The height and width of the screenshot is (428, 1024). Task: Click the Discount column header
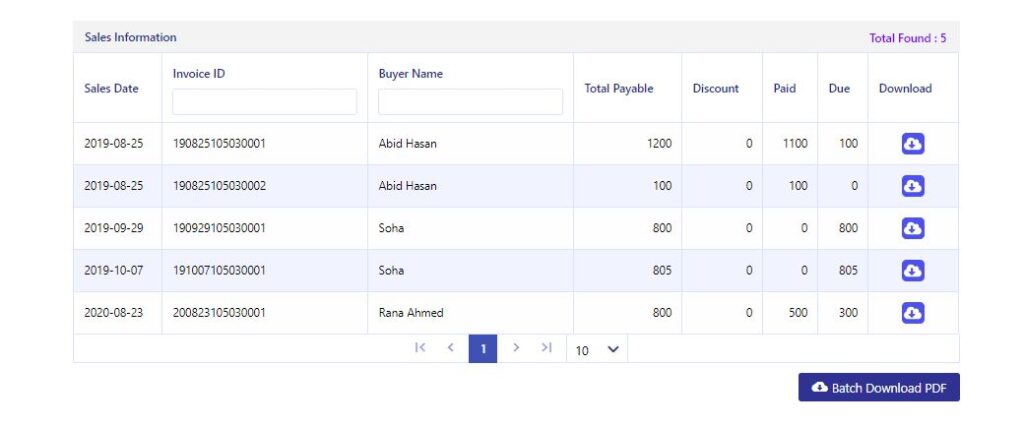click(716, 89)
